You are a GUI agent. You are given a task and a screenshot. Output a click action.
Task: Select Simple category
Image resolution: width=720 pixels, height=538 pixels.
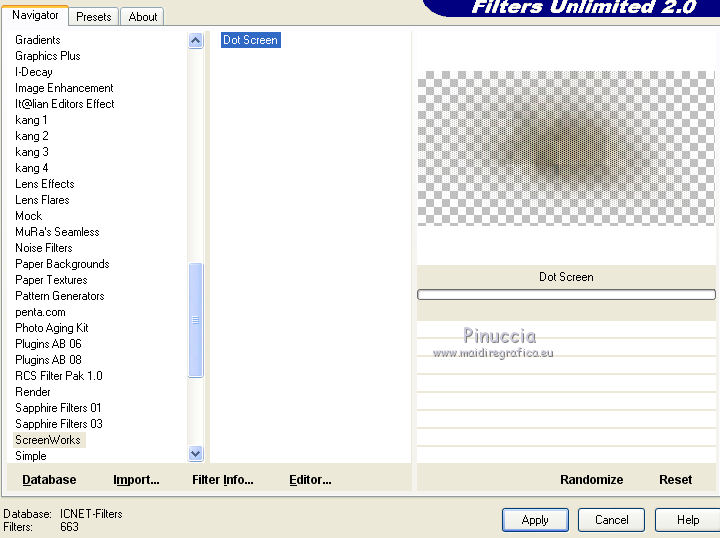coord(31,456)
